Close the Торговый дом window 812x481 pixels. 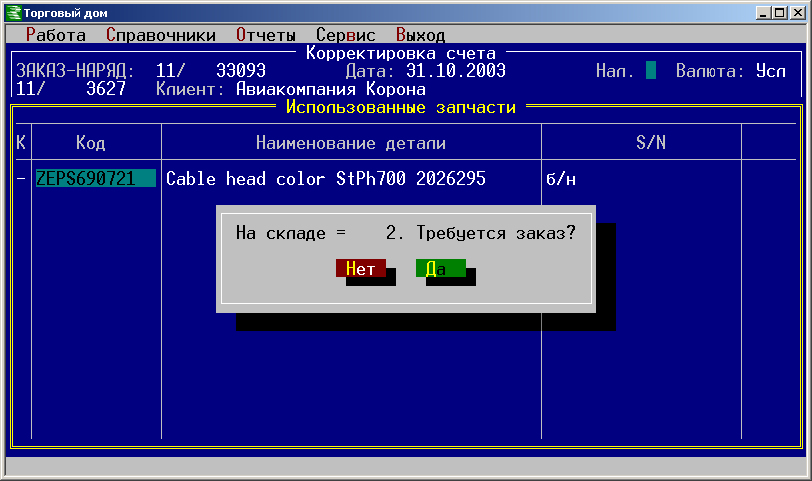pos(798,13)
